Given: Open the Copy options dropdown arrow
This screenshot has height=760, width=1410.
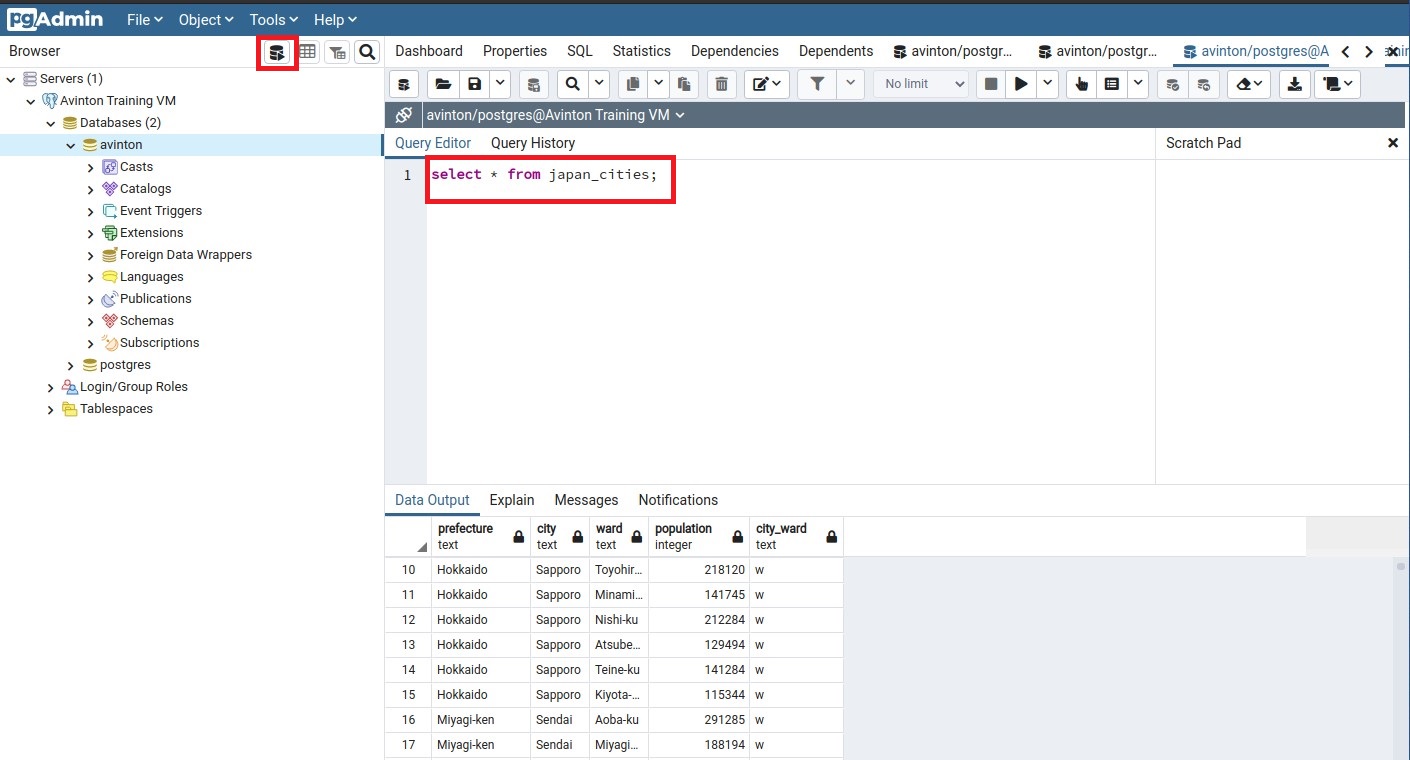Looking at the screenshot, I should (x=658, y=84).
